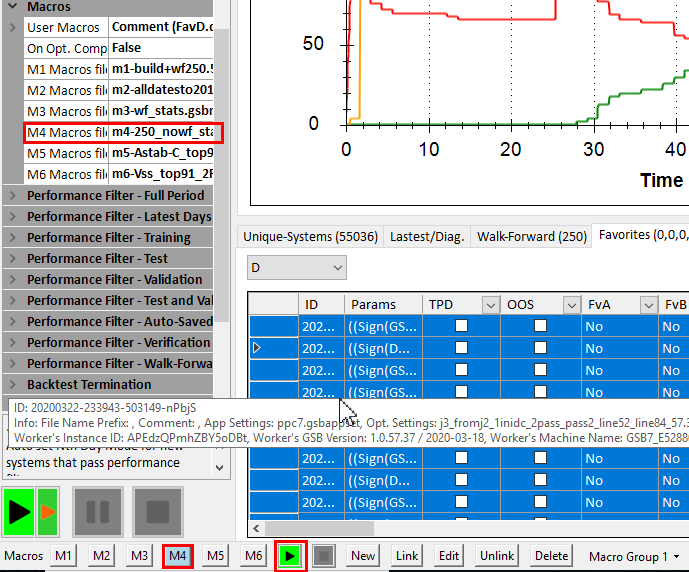Click the New macro button

[363, 555]
